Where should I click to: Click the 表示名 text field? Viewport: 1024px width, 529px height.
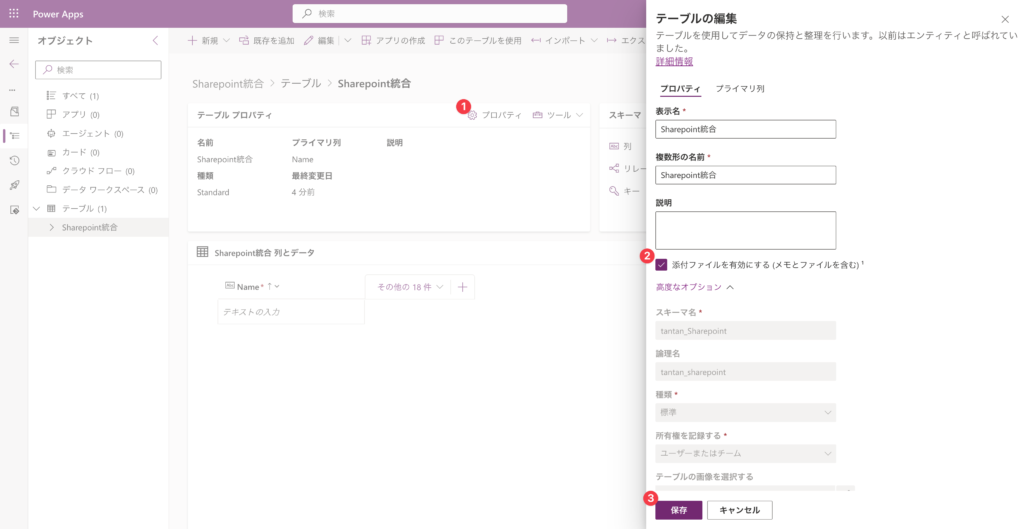pyautogui.click(x=745, y=129)
